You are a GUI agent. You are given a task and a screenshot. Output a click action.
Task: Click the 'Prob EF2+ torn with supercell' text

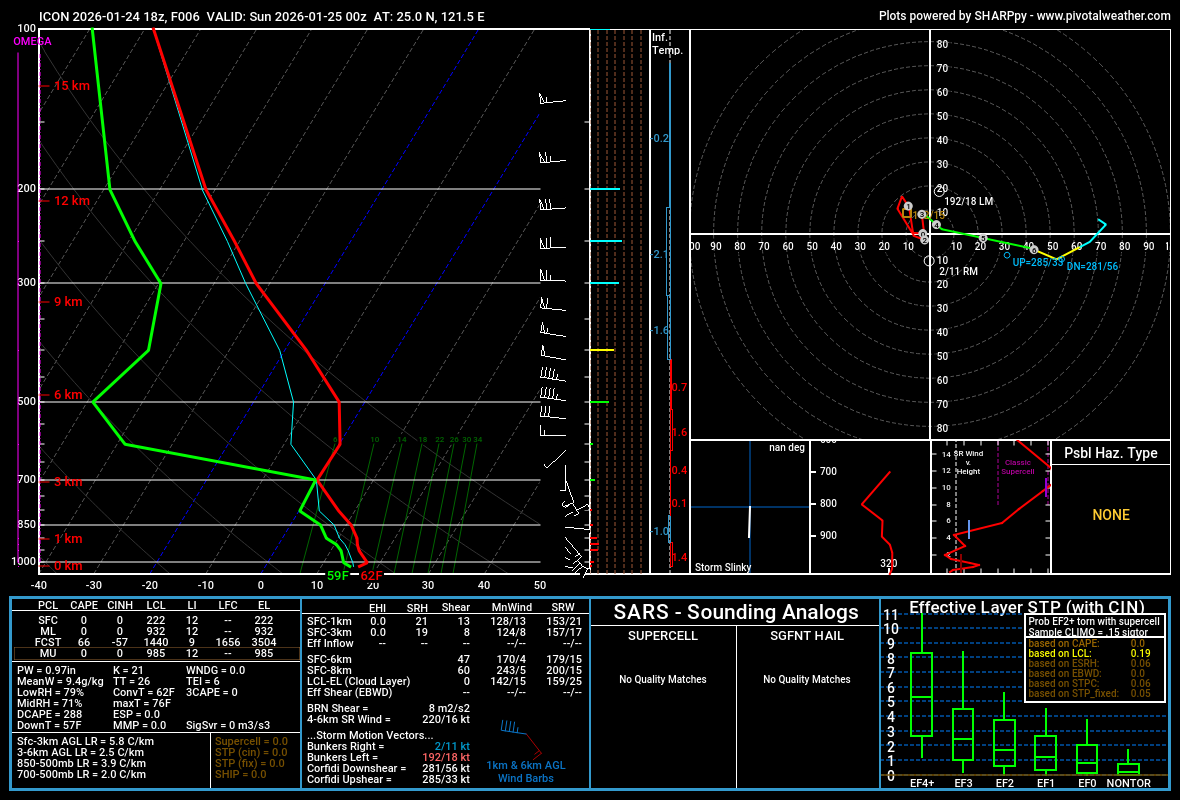pos(1093,622)
